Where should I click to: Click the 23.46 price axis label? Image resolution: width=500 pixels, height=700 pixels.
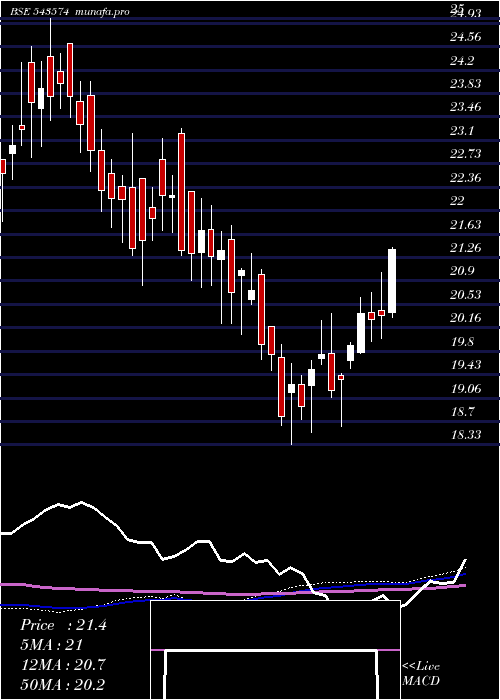(465, 107)
